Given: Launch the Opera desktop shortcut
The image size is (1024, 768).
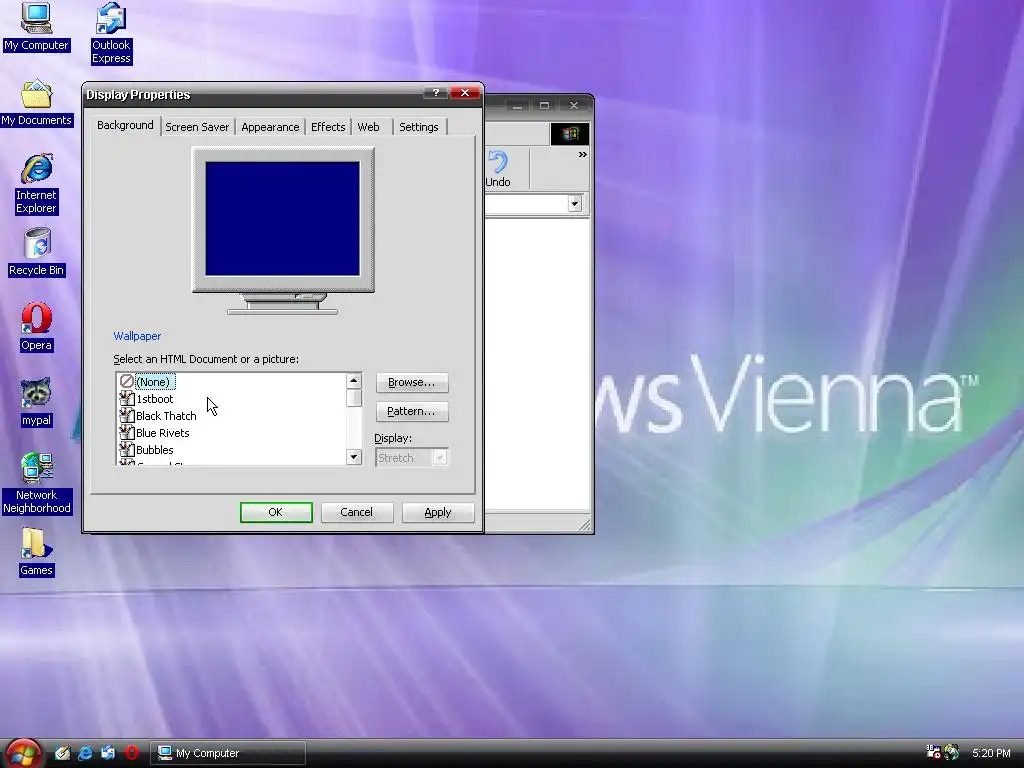Looking at the screenshot, I should [x=36, y=327].
